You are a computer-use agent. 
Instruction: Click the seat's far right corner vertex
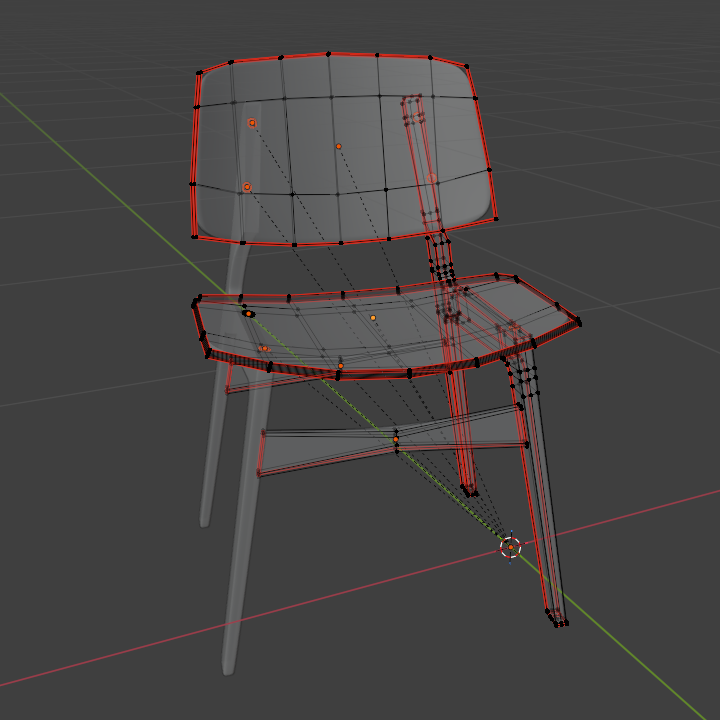pos(579,321)
